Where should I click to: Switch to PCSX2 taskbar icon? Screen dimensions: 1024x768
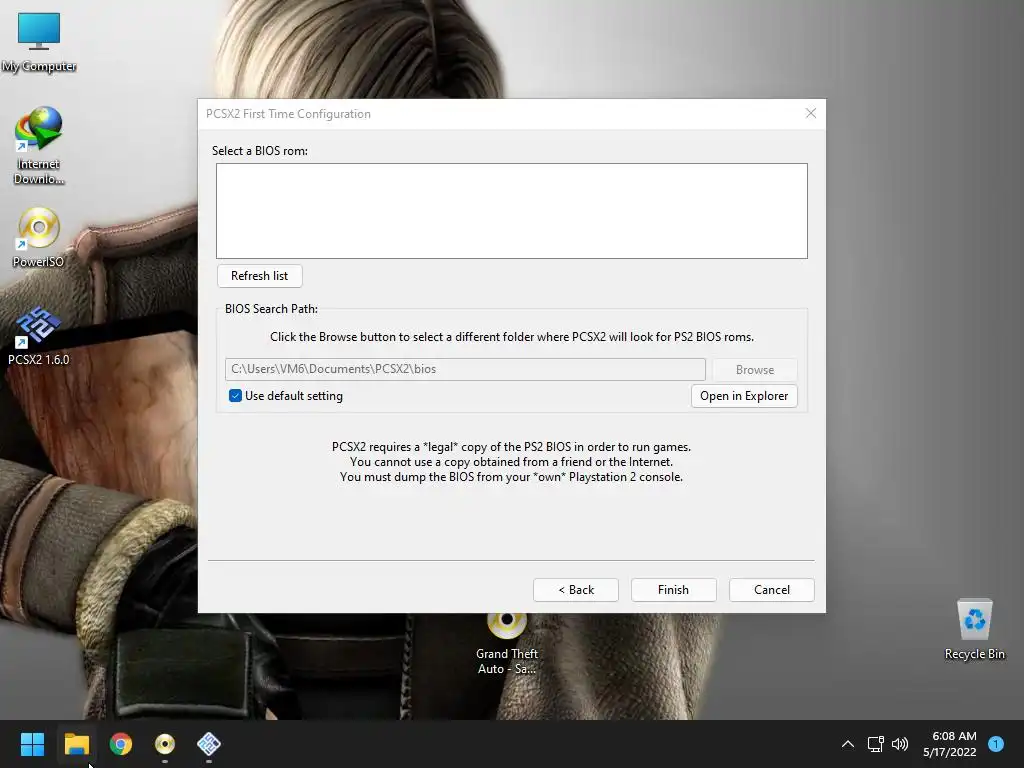tap(209, 744)
